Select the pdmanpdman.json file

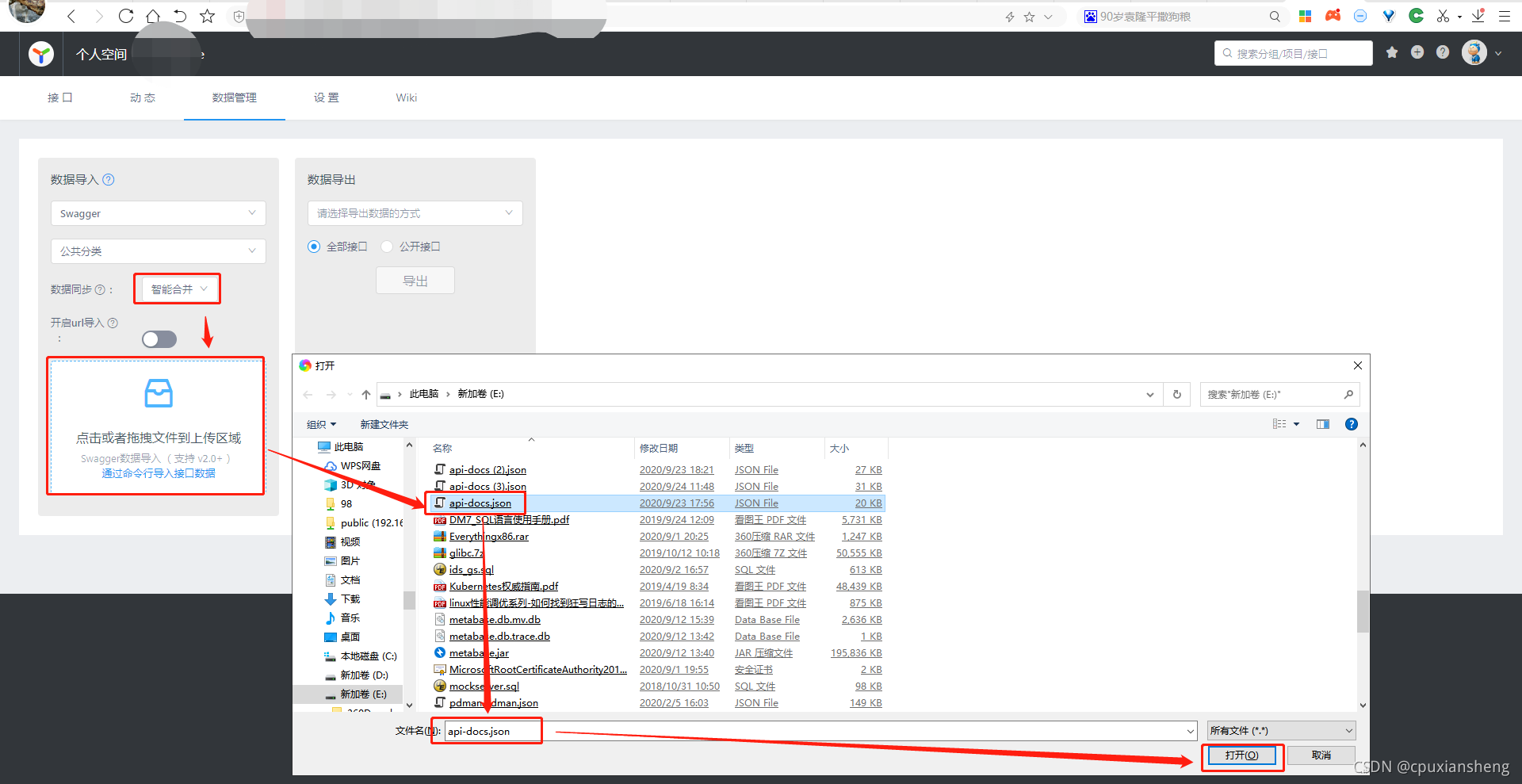pos(493,703)
